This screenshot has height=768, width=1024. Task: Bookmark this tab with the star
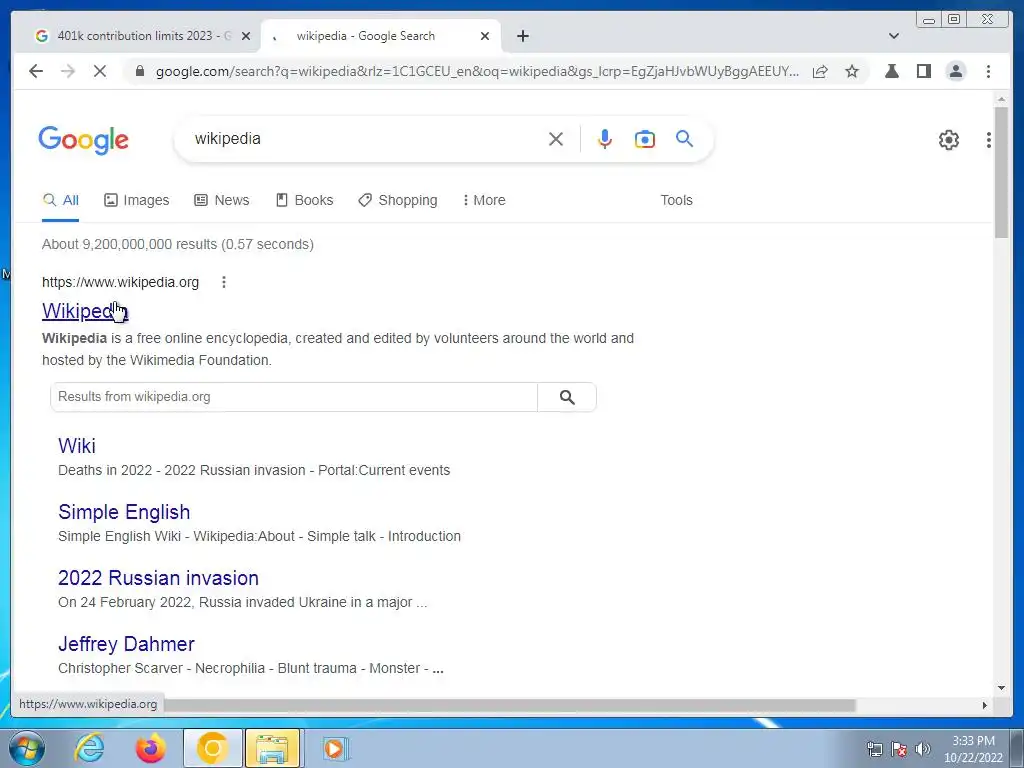coord(852,71)
